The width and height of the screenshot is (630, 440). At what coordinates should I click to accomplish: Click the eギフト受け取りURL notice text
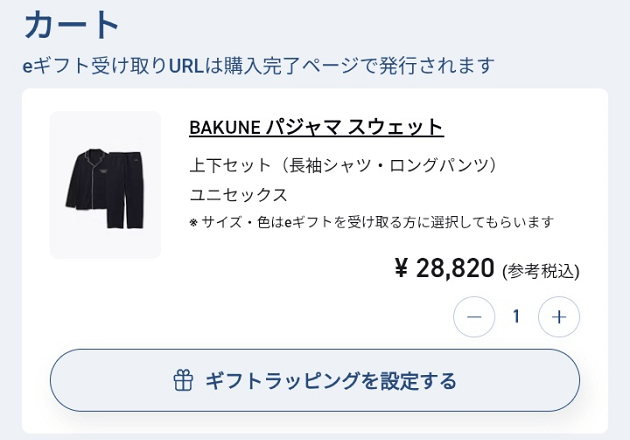pos(259,66)
